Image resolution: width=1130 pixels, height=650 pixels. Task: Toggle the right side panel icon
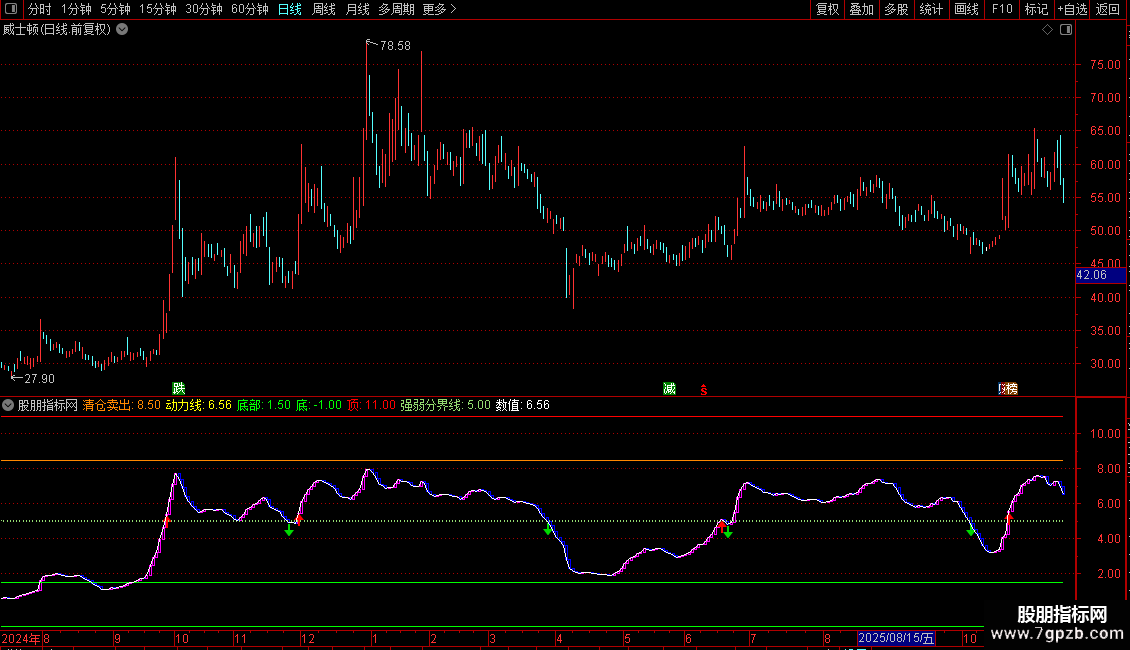point(1066,29)
